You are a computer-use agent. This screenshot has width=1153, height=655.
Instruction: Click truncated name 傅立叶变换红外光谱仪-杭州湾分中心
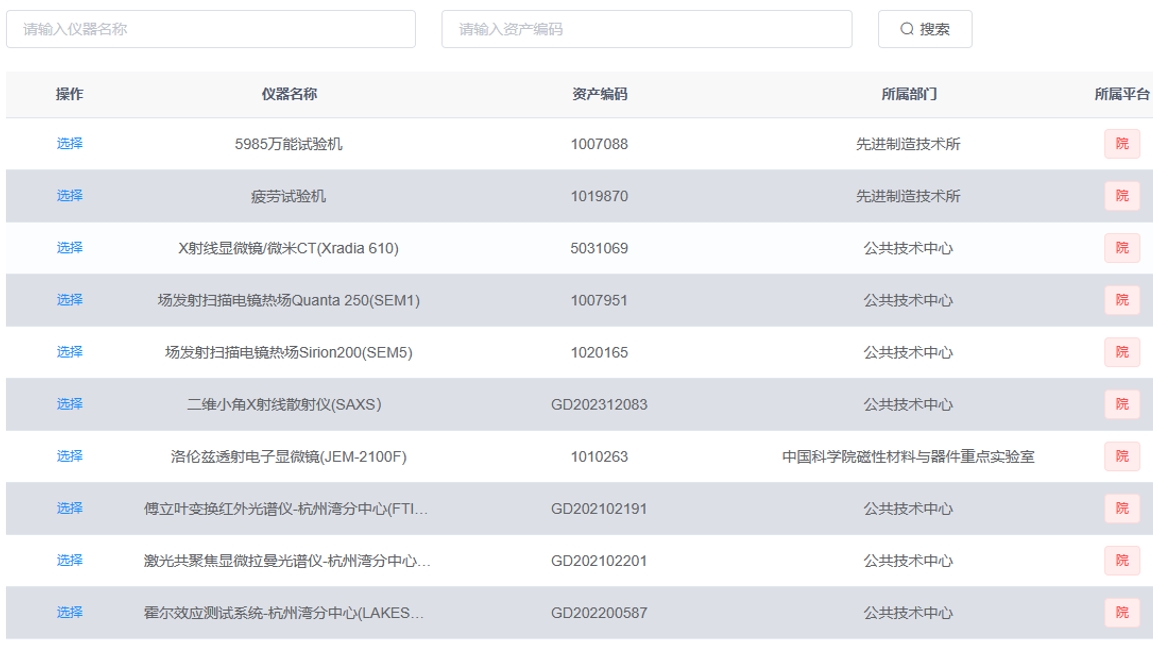pos(286,509)
